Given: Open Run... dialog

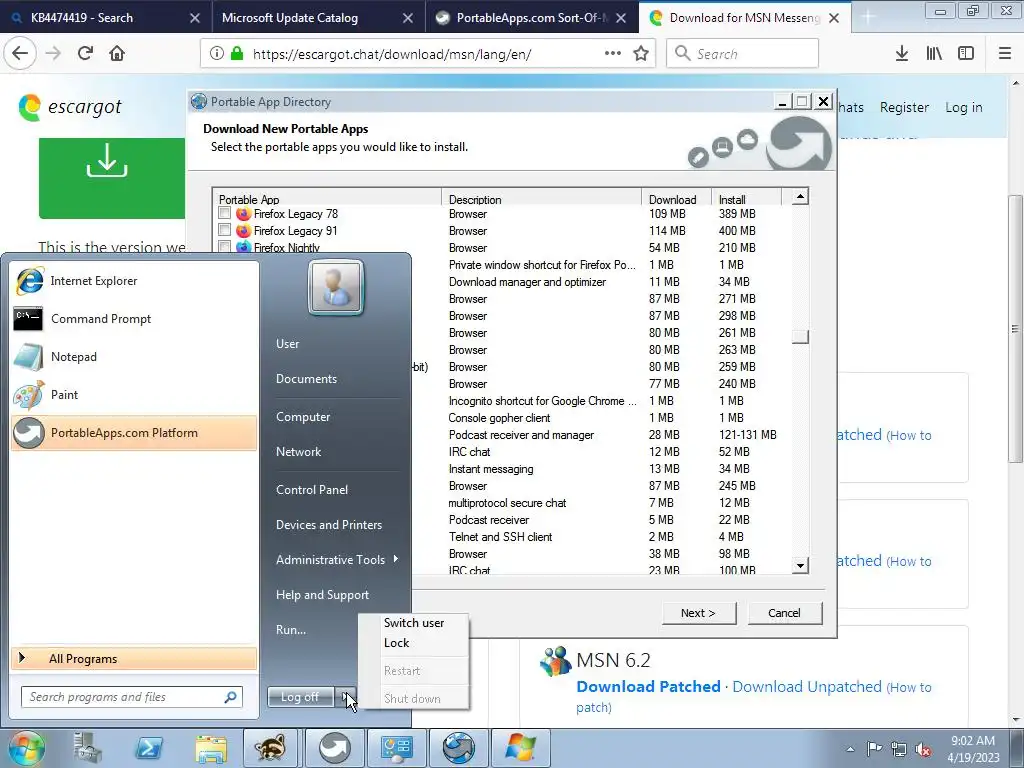Looking at the screenshot, I should coord(291,630).
